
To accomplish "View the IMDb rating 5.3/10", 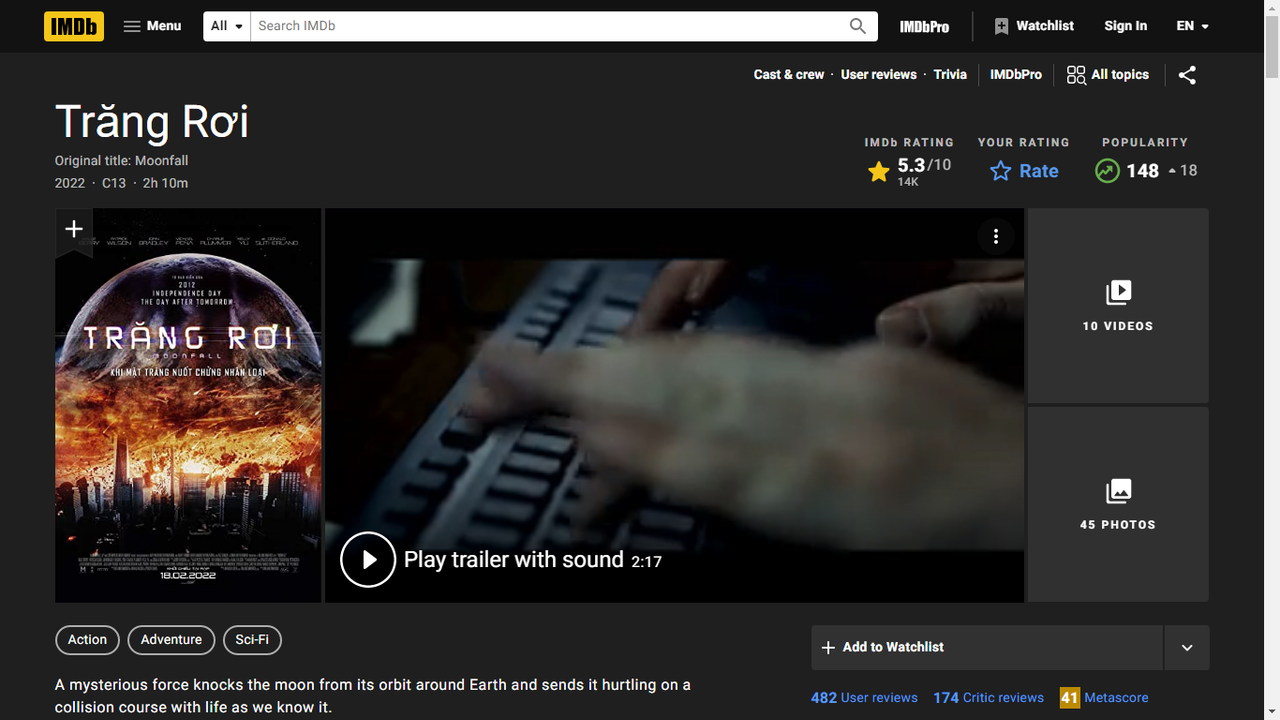I will click(x=909, y=171).
